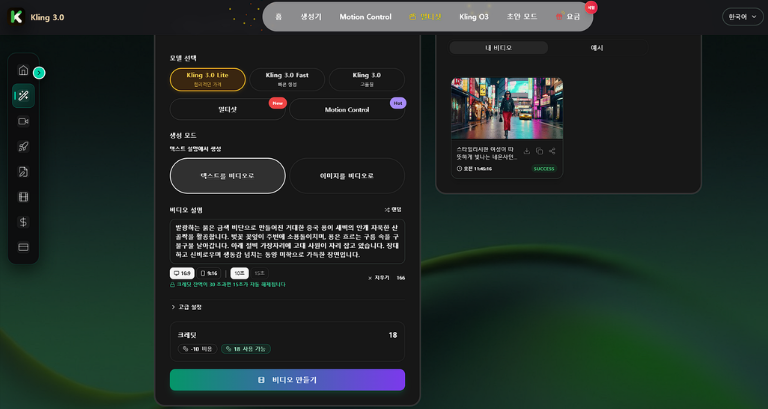Click the 랜덤 random prompt button
This screenshot has width=768, height=409.
393,210
